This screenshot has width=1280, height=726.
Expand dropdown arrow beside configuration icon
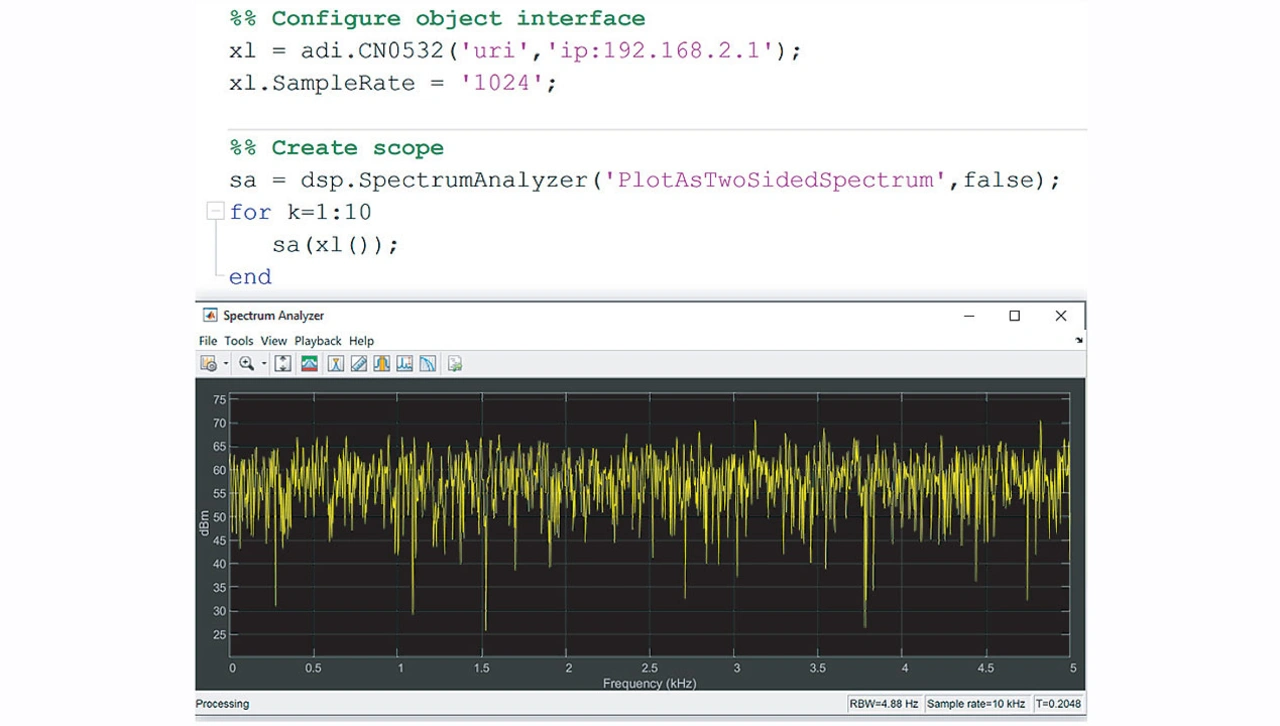(x=226, y=364)
